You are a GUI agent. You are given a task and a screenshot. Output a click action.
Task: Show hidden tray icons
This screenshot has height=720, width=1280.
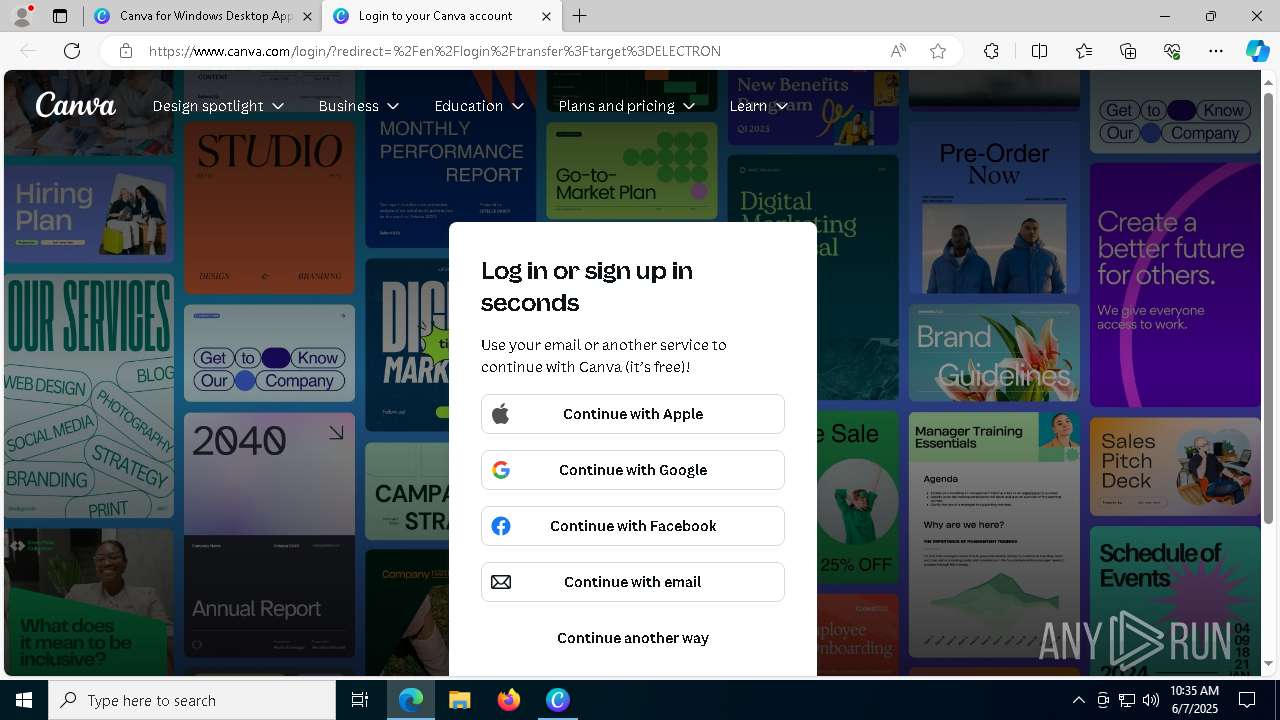(x=1079, y=700)
